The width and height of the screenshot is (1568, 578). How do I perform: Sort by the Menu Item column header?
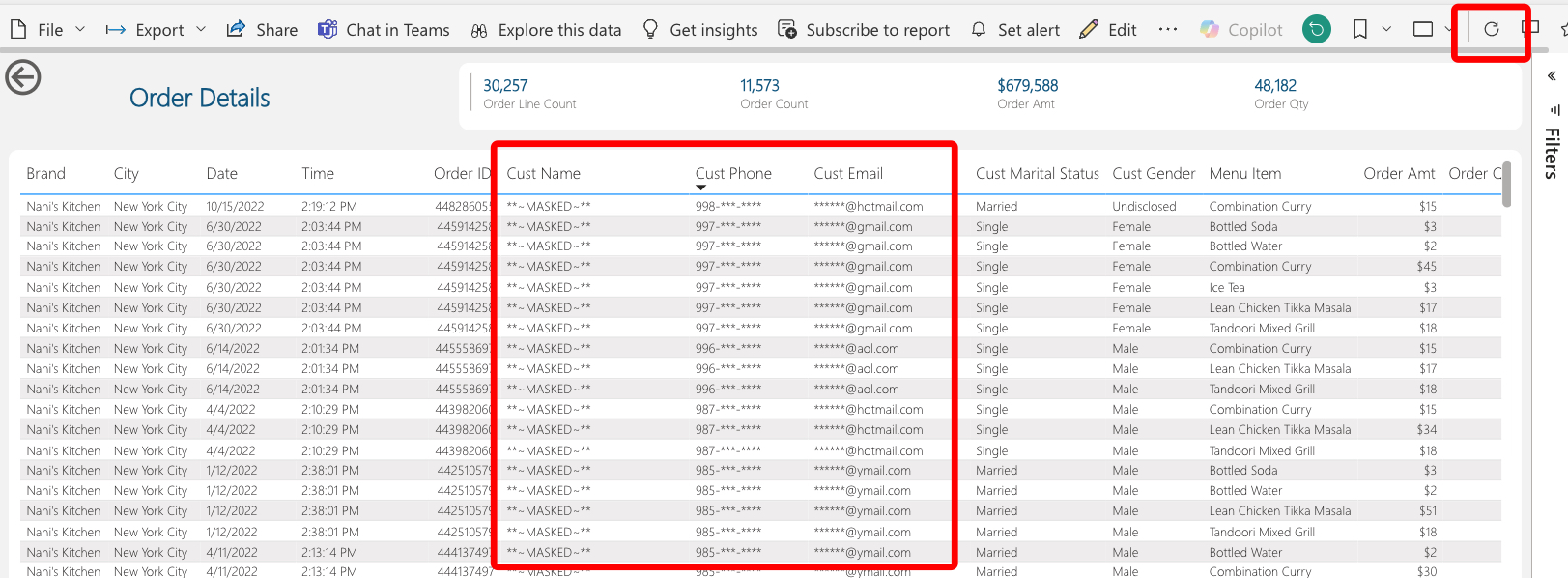pos(1245,174)
